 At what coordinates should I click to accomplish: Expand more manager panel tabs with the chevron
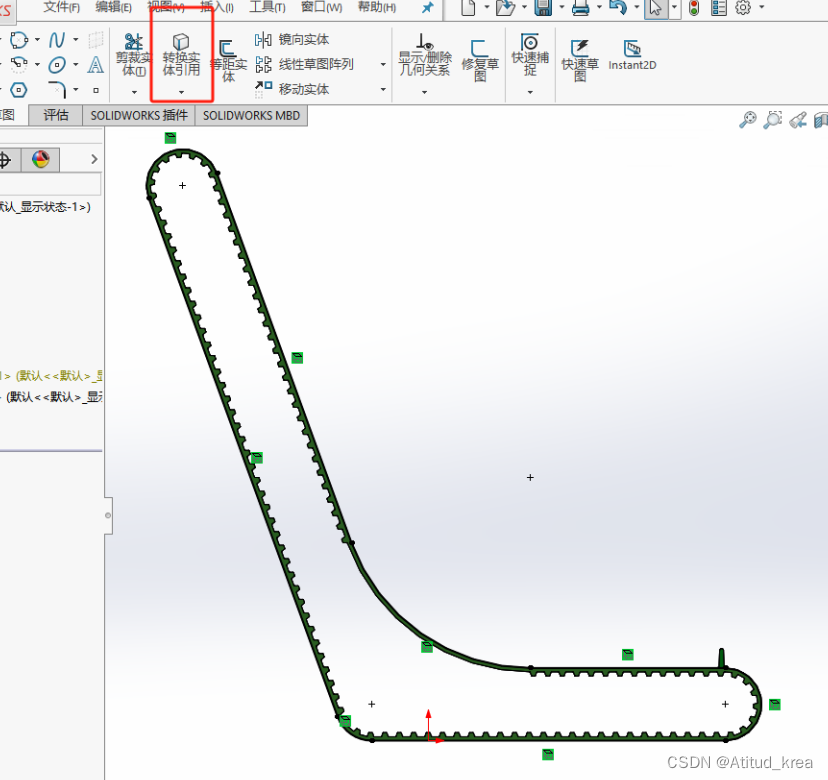95,159
